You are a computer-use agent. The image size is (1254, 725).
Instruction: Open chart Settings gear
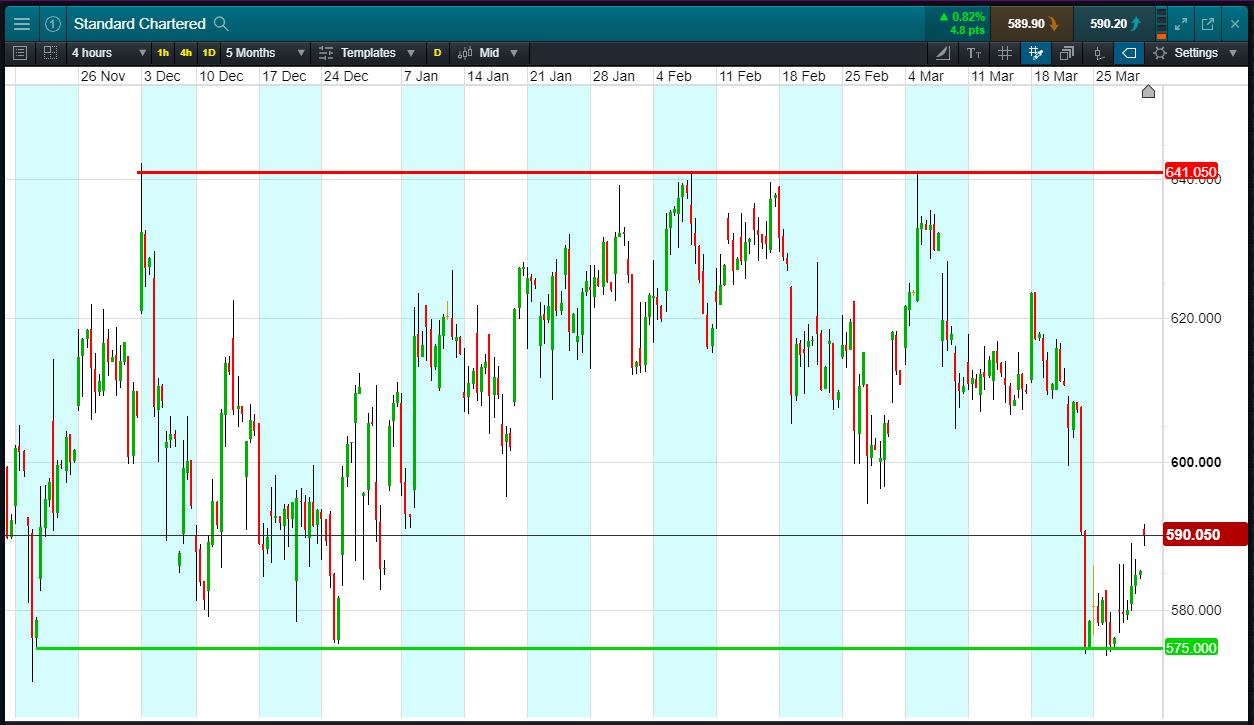tap(1157, 53)
